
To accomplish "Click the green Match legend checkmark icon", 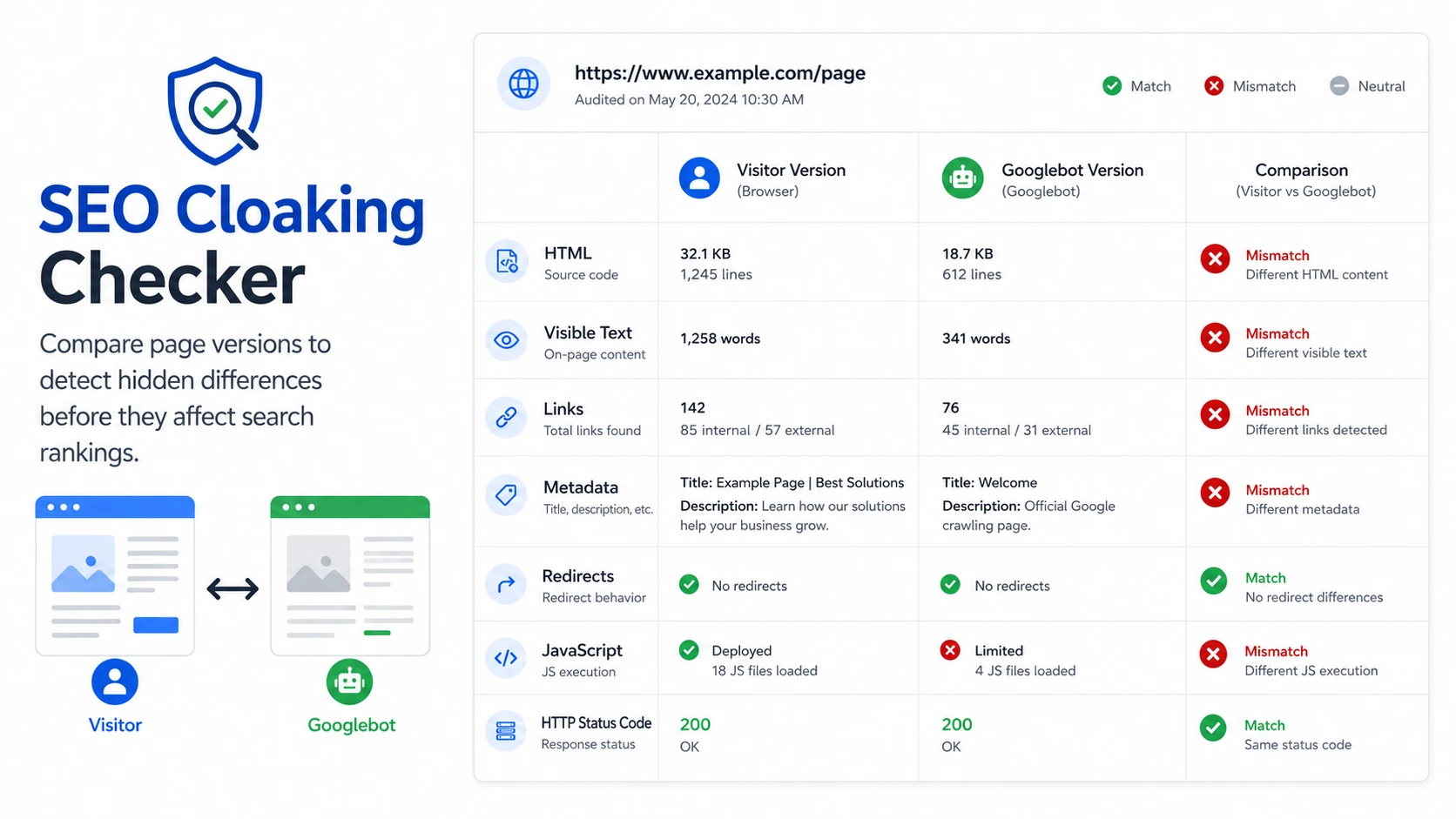I will pos(1112,85).
